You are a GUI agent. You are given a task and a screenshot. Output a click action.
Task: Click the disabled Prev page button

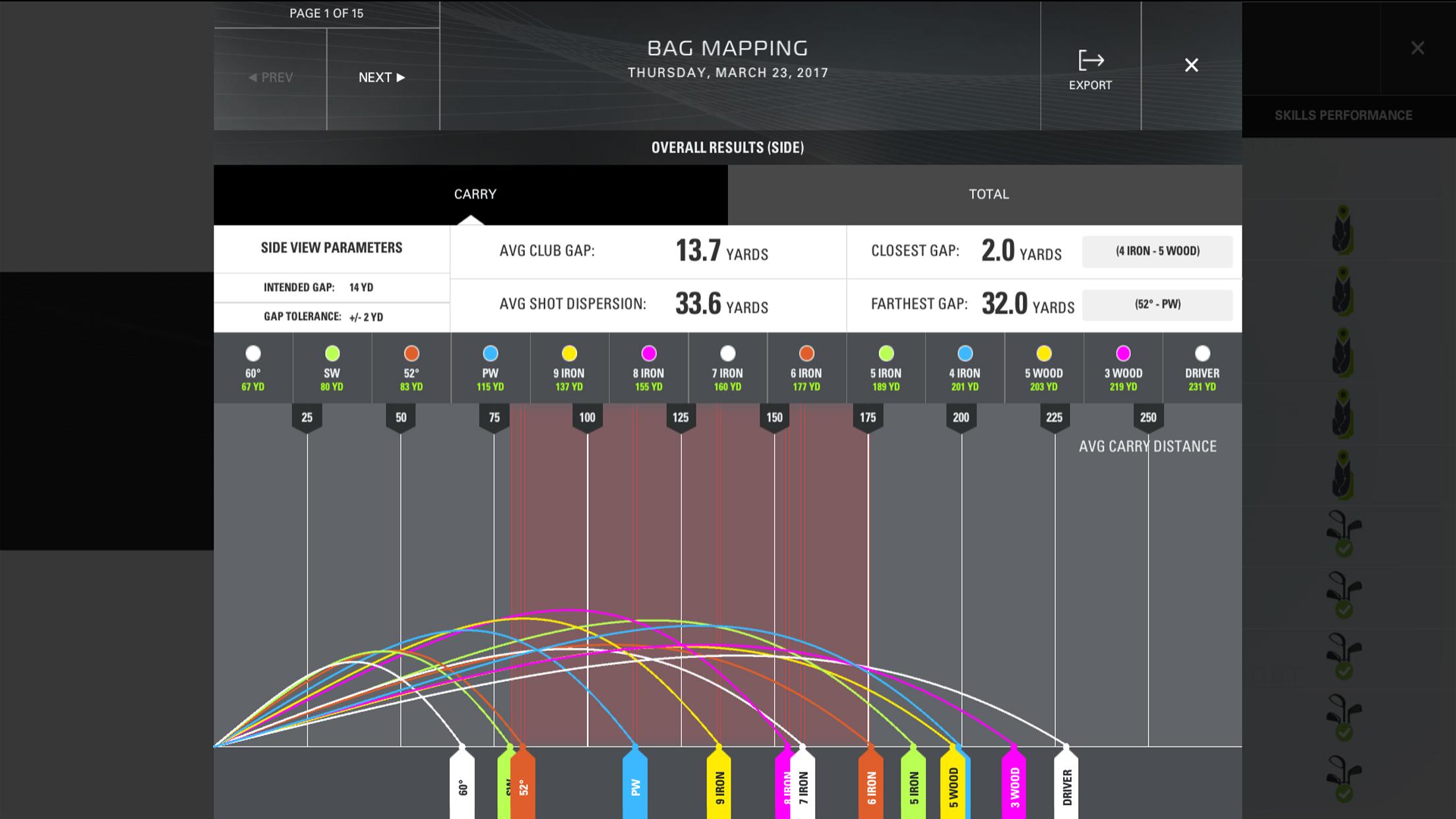click(x=270, y=78)
